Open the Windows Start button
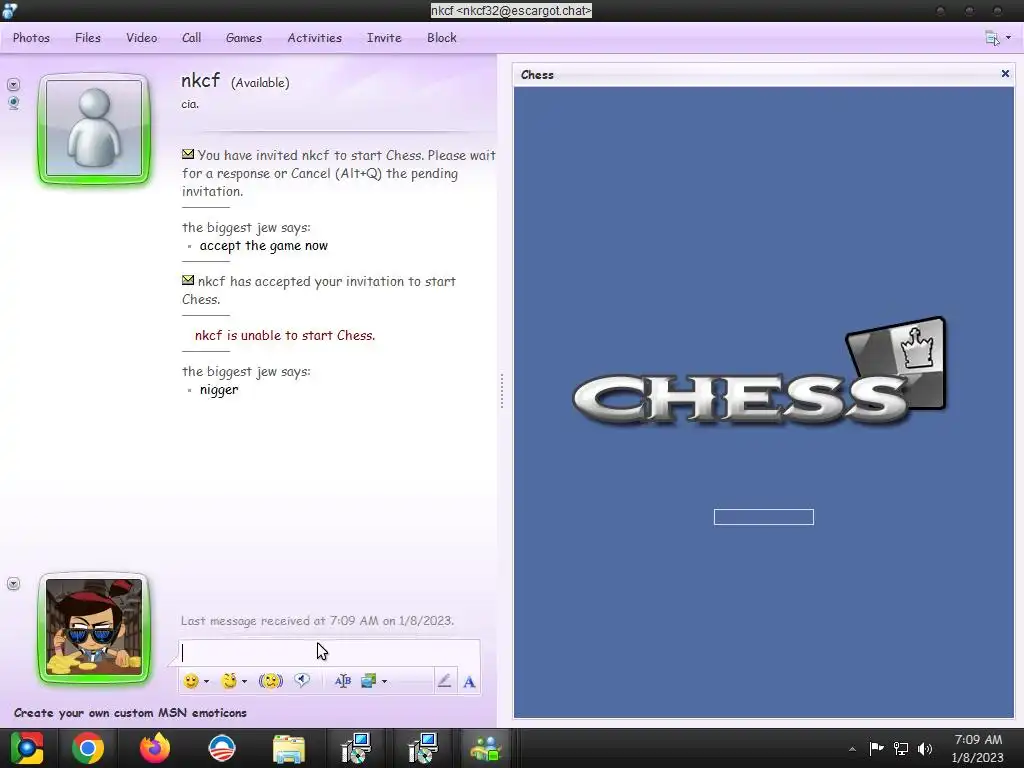The width and height of the screenshot is (1024, 768). (27, 748)
